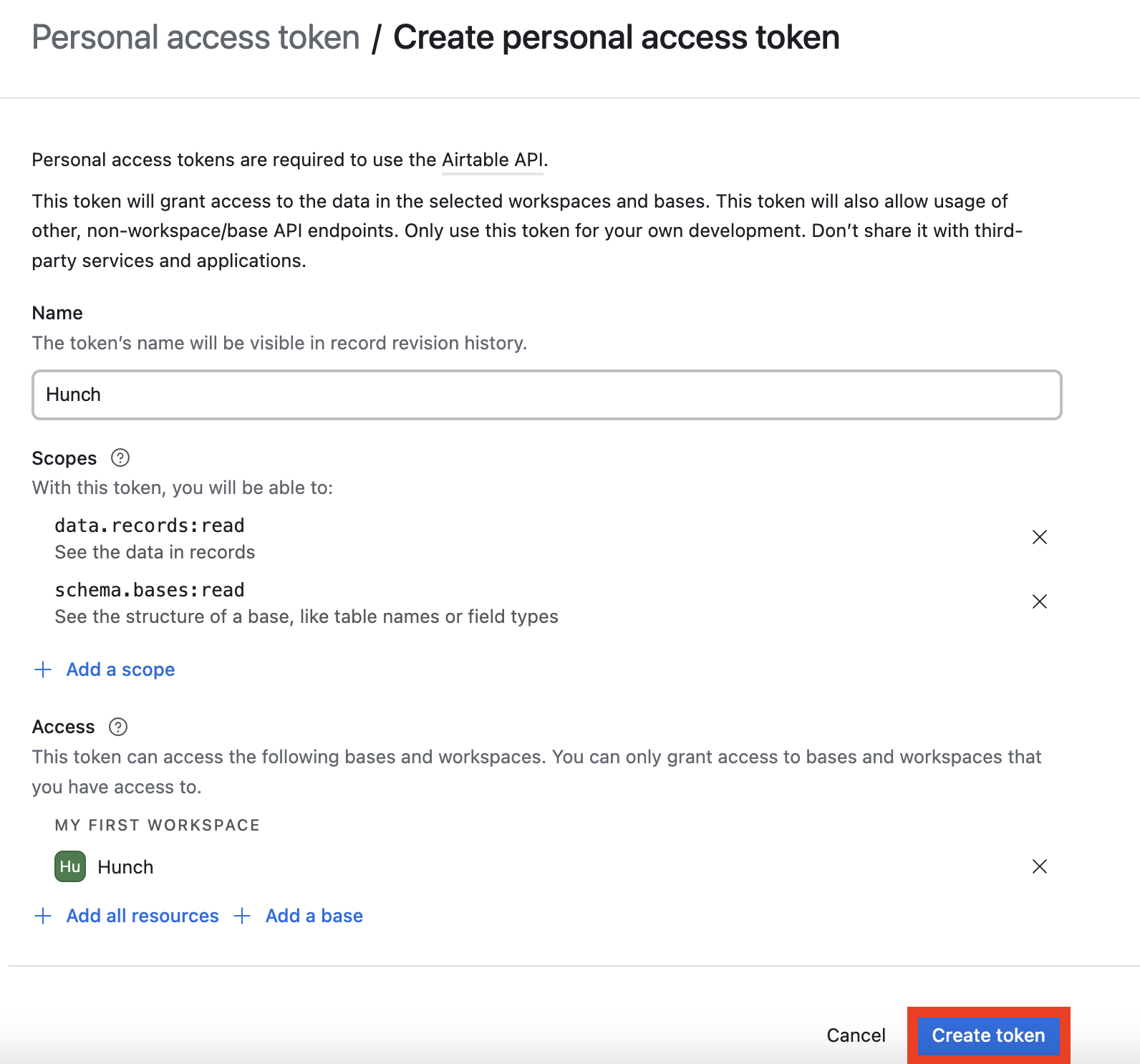
Task: Remove the data.records:read scope
Action: 1040,536
